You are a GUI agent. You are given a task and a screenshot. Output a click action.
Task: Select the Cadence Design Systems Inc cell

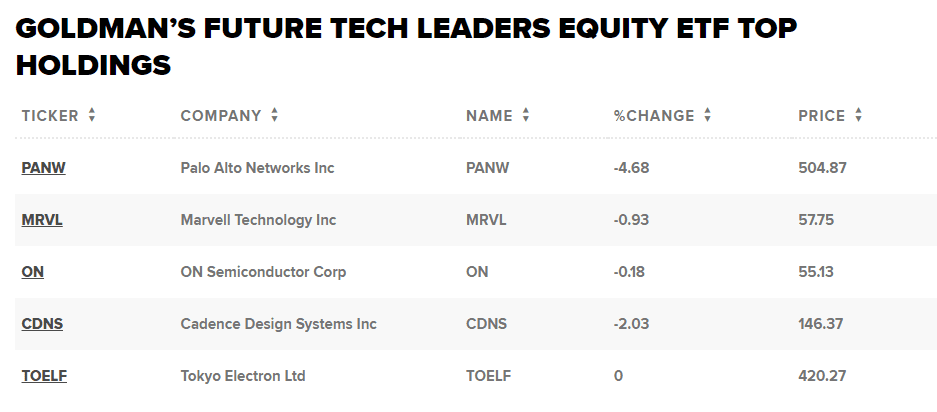tap(278, 324)
